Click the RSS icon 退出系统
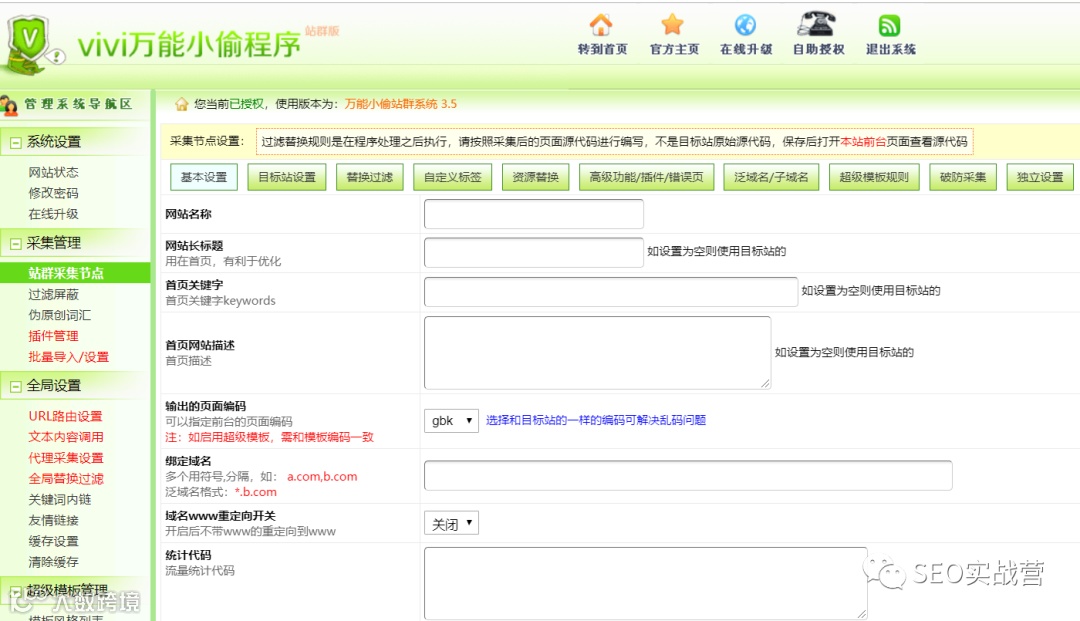Image resolution: width=1080 pixels, height=621 pixels. 889,25
